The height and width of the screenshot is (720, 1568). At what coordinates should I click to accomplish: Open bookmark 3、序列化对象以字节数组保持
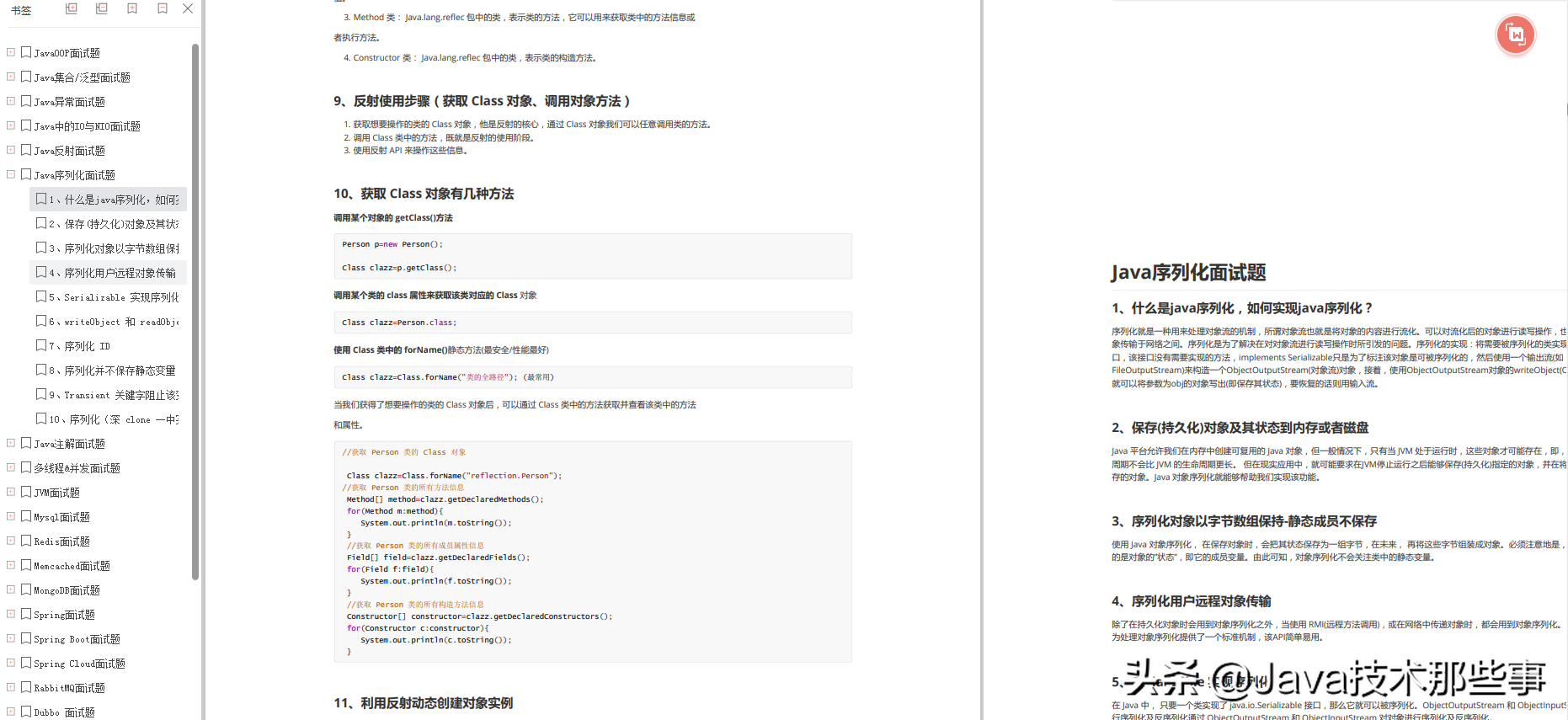(x=114, y=248)
